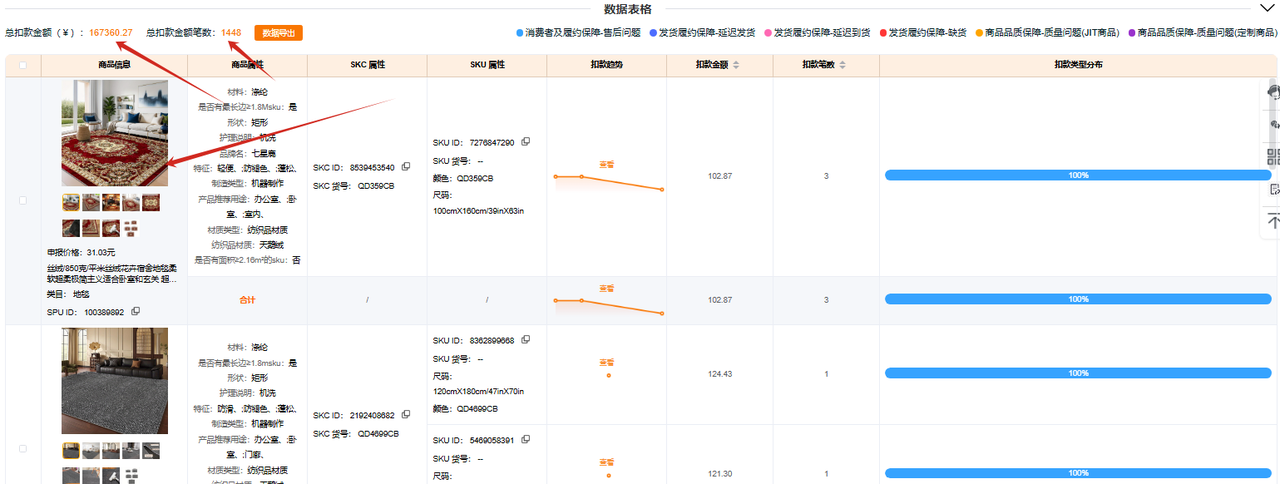
Task: Click 查看 link in the 合计 row
Action: [606, 286]
